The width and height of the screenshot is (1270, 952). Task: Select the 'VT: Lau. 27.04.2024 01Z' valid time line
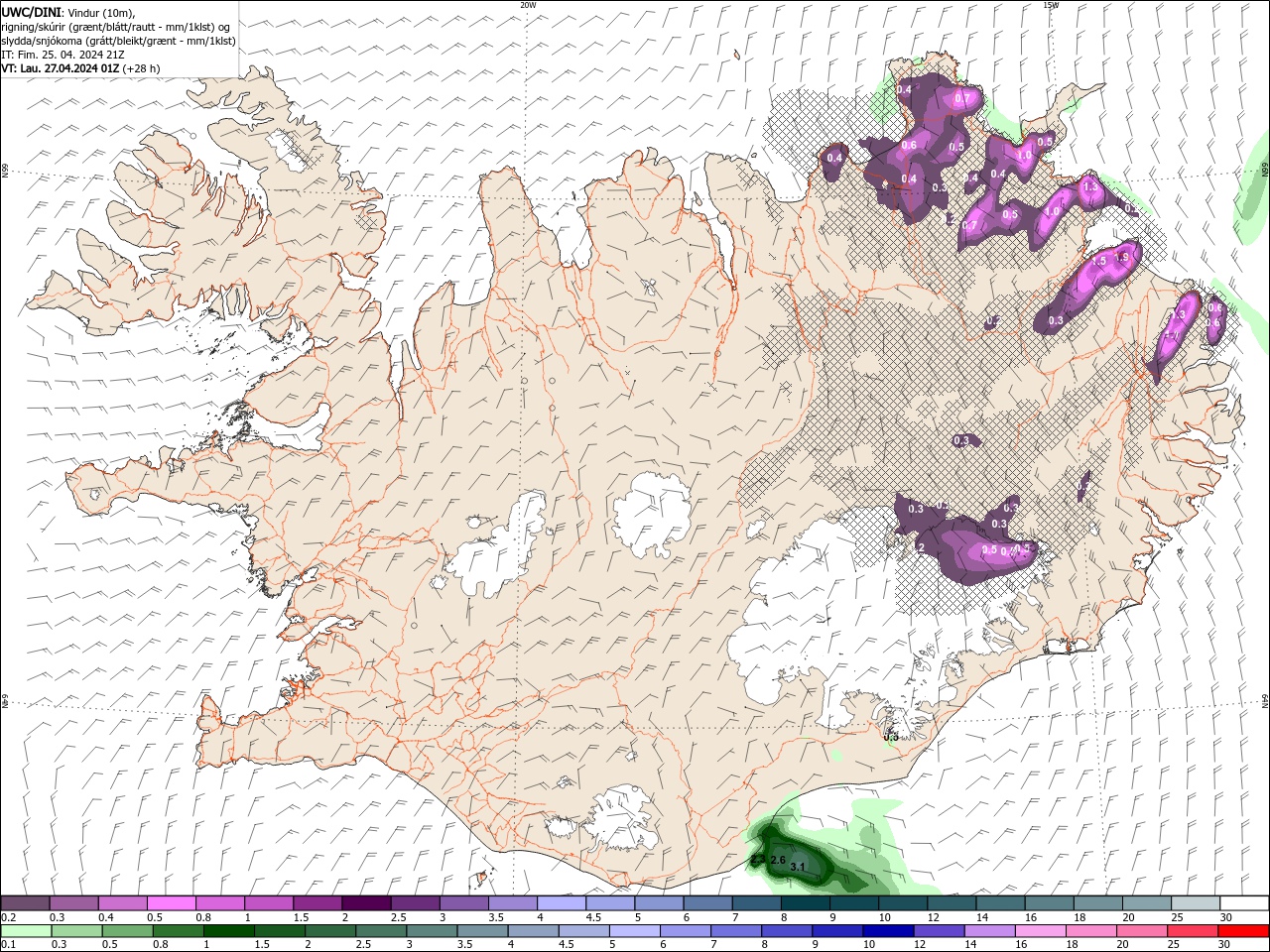point(61,68)
